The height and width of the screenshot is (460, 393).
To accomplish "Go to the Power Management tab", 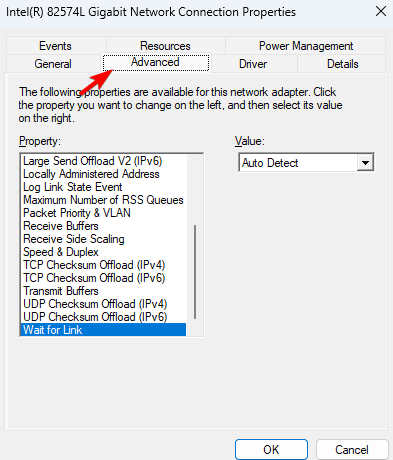I will point(306,46).
